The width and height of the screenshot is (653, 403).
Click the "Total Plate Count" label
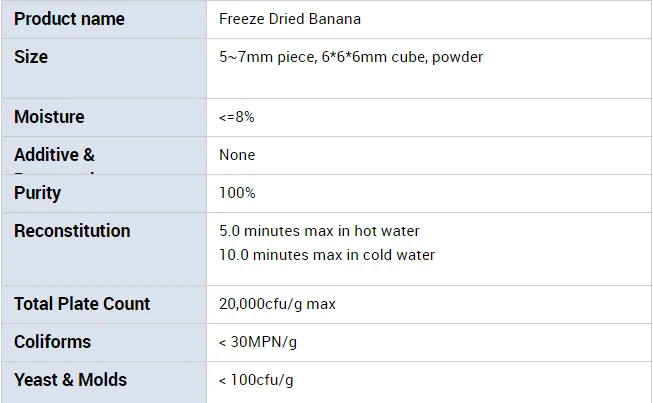tap(82, 304)
